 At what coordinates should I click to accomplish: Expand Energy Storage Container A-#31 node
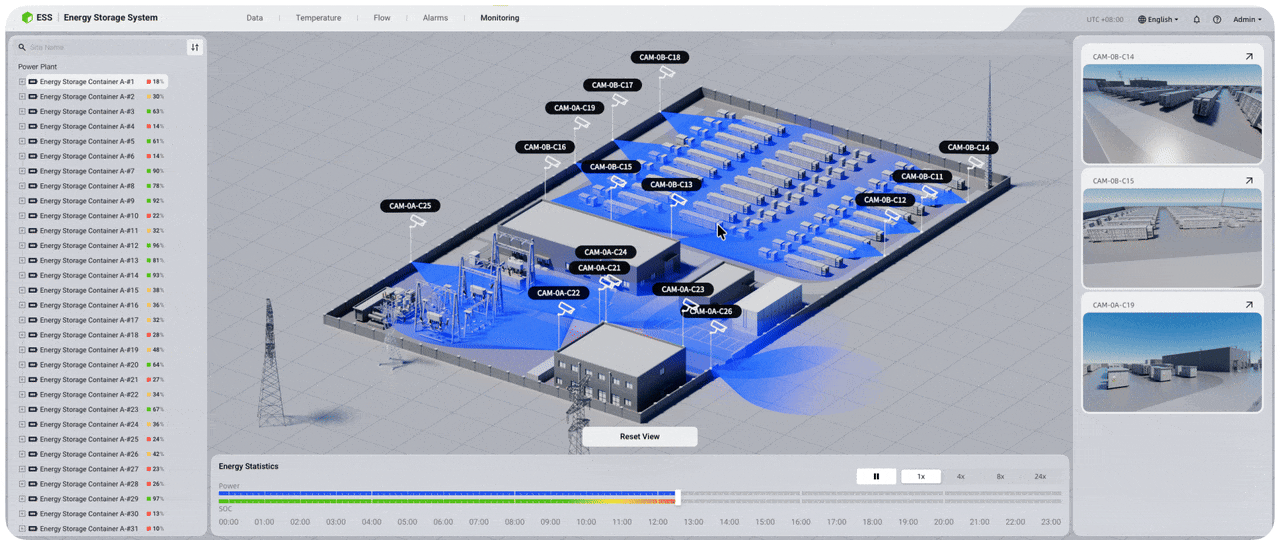pyautogui.click(x=22, y=529)
